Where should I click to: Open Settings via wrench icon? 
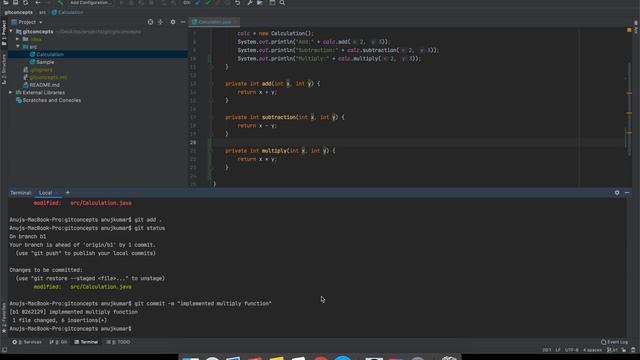click(250, 2)
